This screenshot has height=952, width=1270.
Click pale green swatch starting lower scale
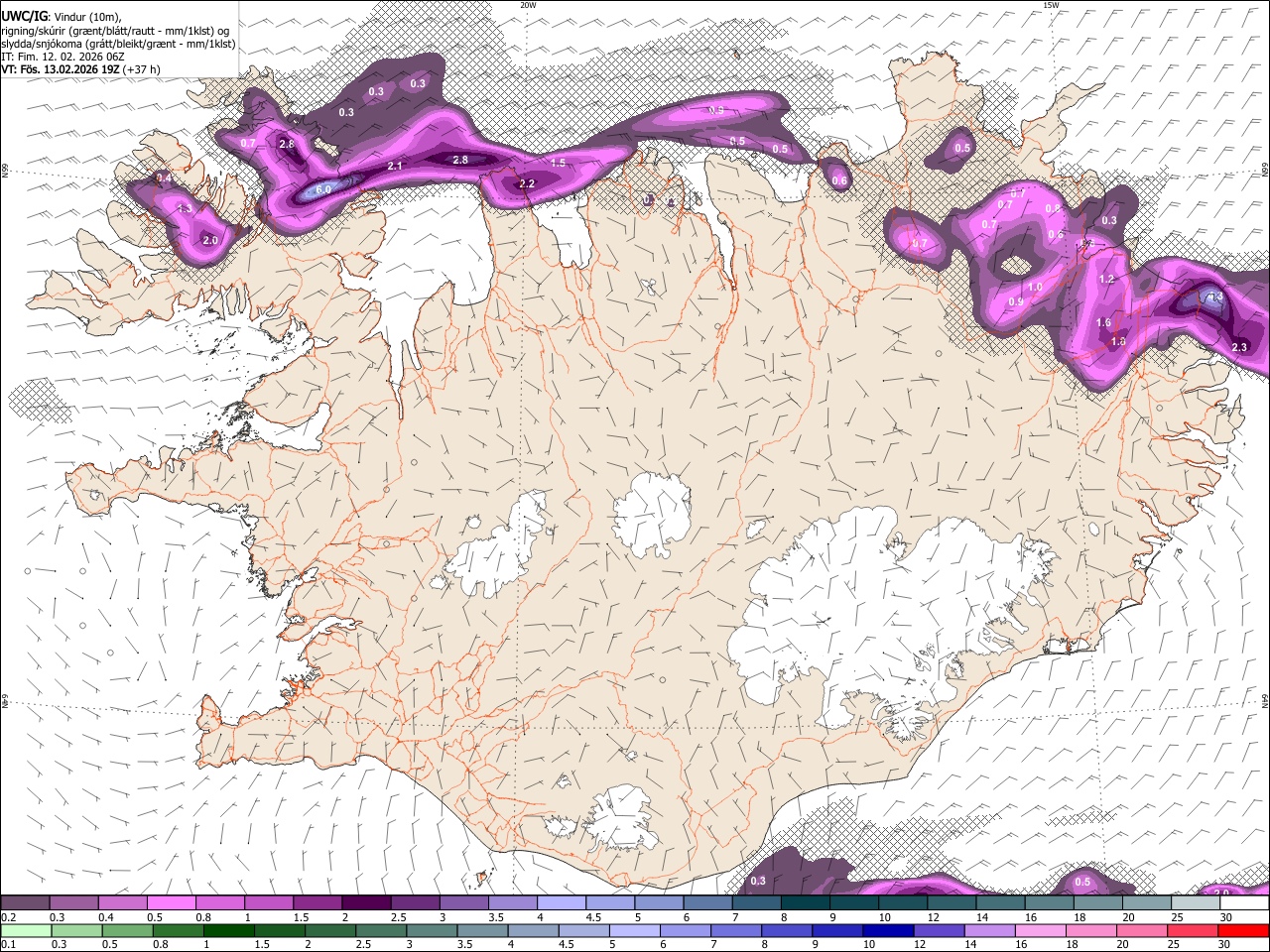click(25, 930)
